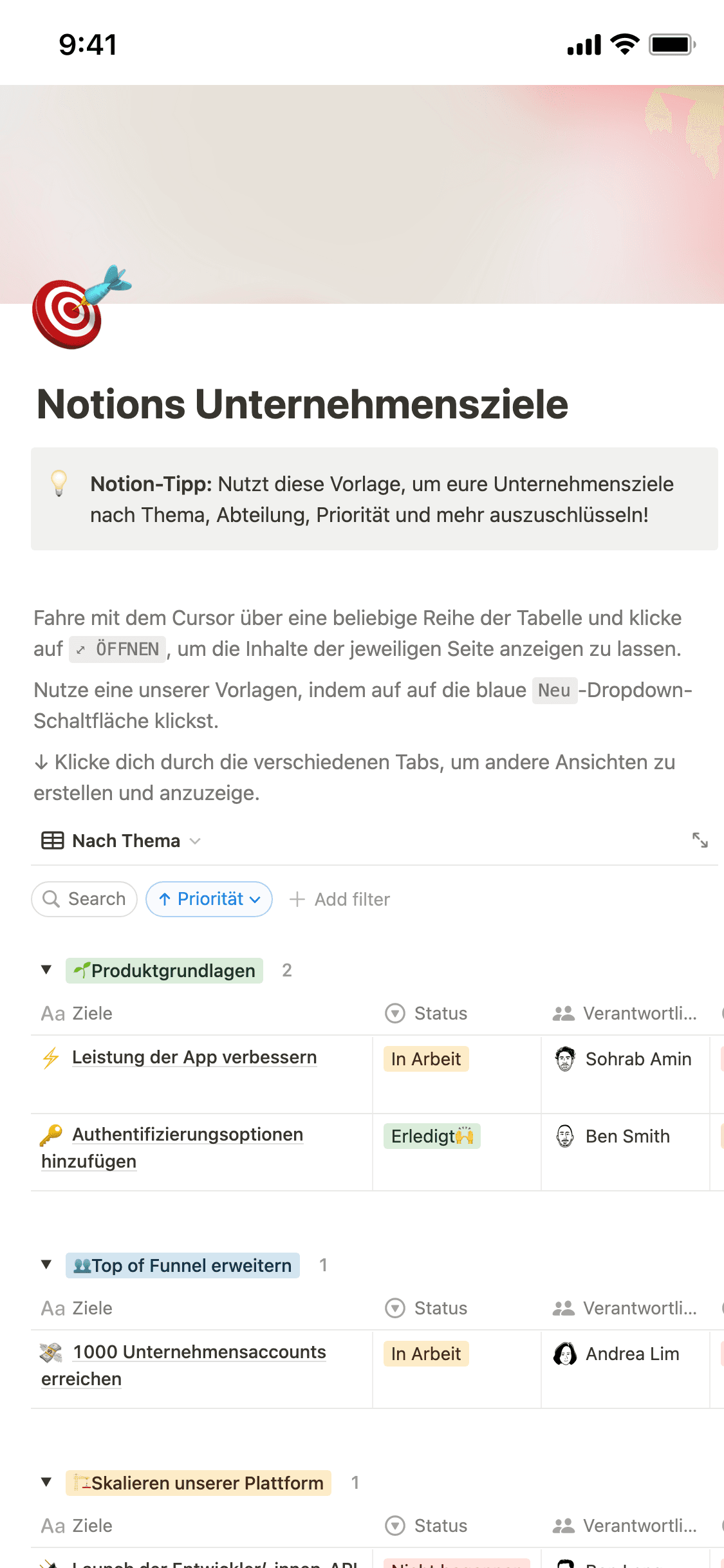Click the expand database fullscreen arrows icon
Image resolution: width=724 pixels, height=1568 pixels.
coord(700,840)
